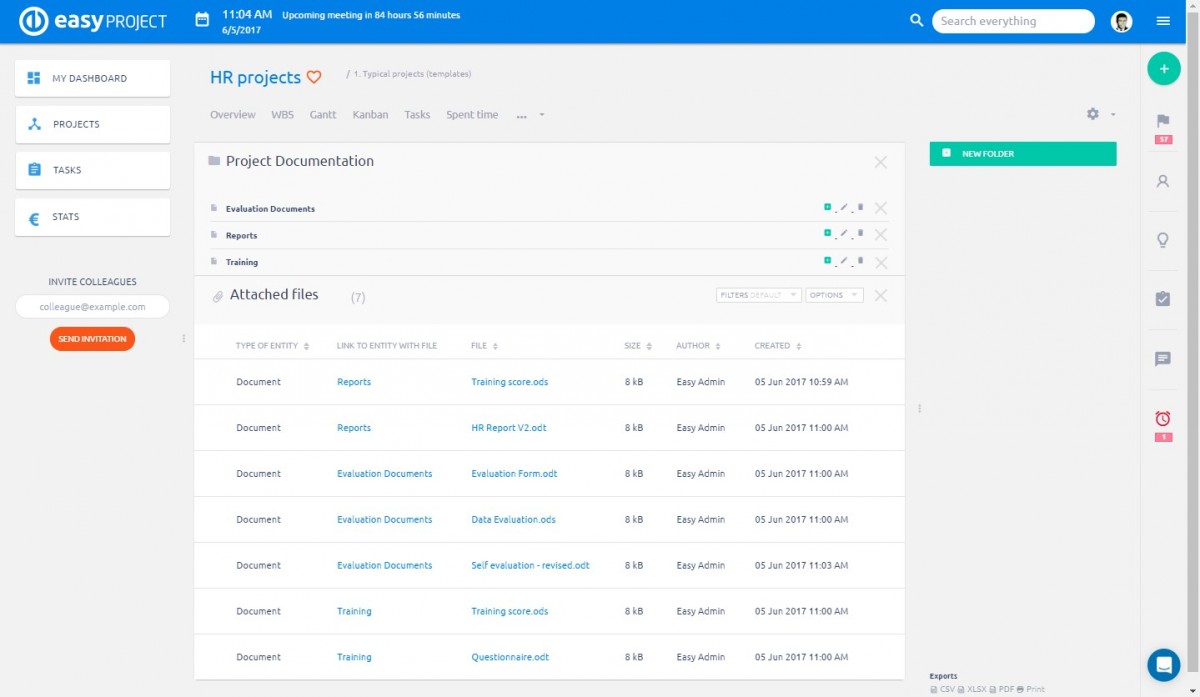Open the HR Report V2.odt file link
The width and height of the screenshot is (1200, 697).
[x=507, y=427]
